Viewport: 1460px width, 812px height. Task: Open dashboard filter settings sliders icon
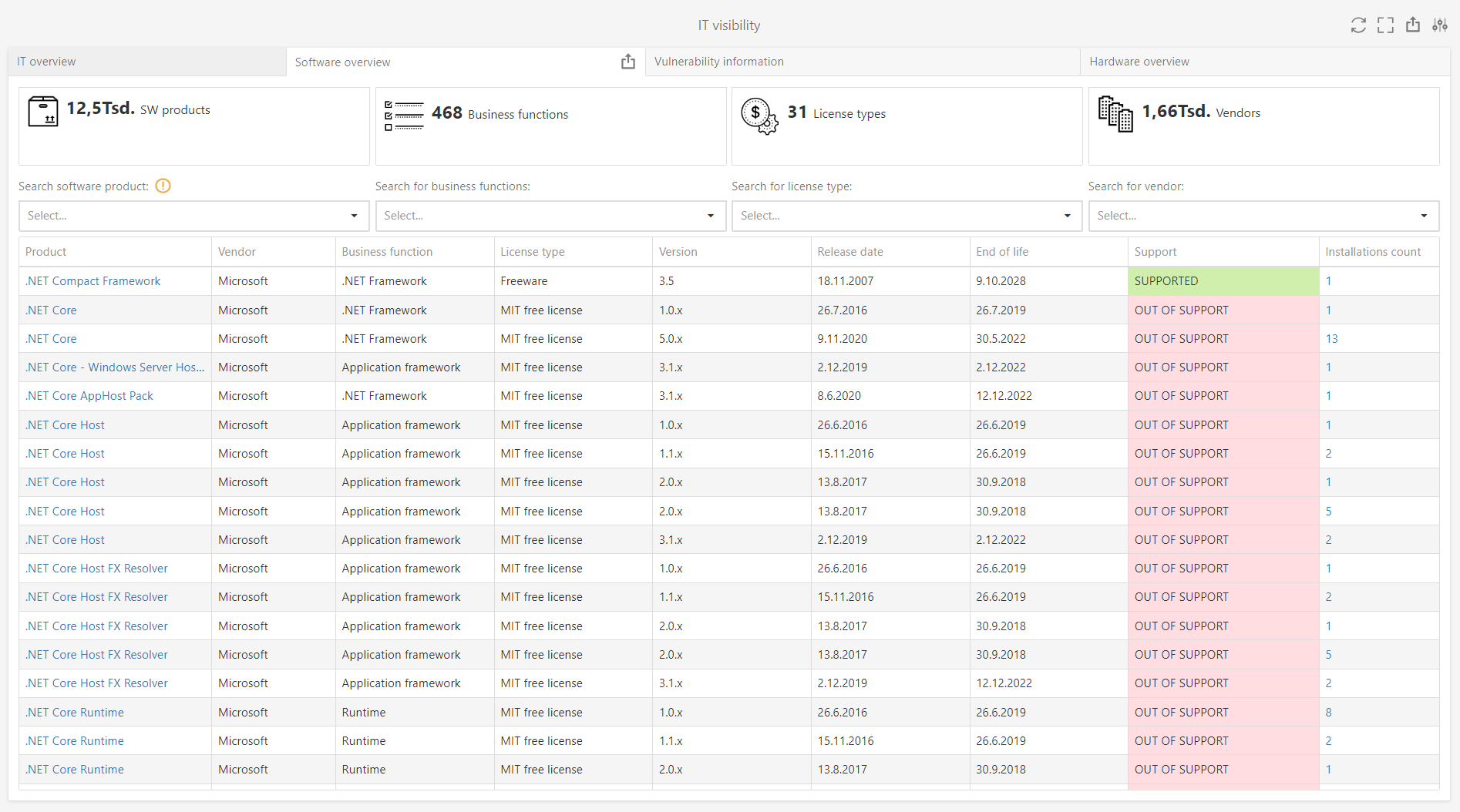coord(1440,25)
